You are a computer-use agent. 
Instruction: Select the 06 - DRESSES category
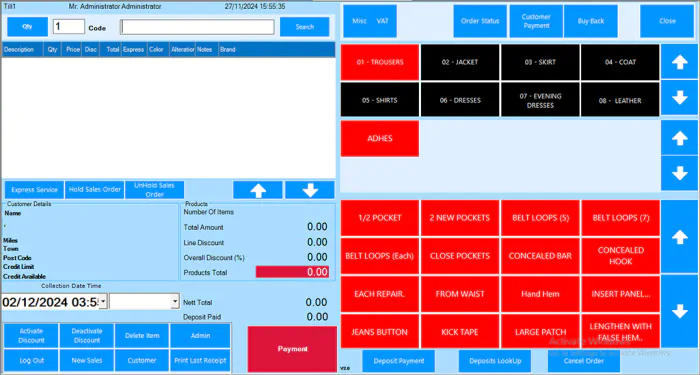(x=460, y=100)
